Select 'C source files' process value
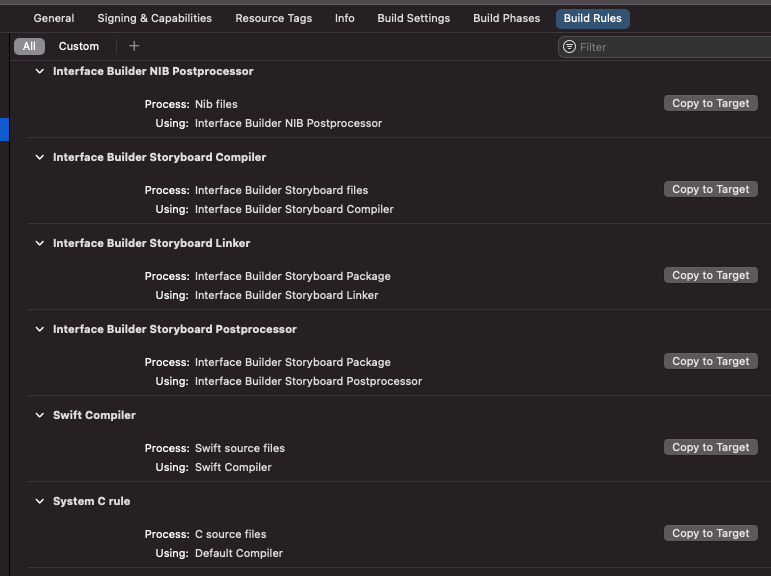771x576 pixels. 230,535
